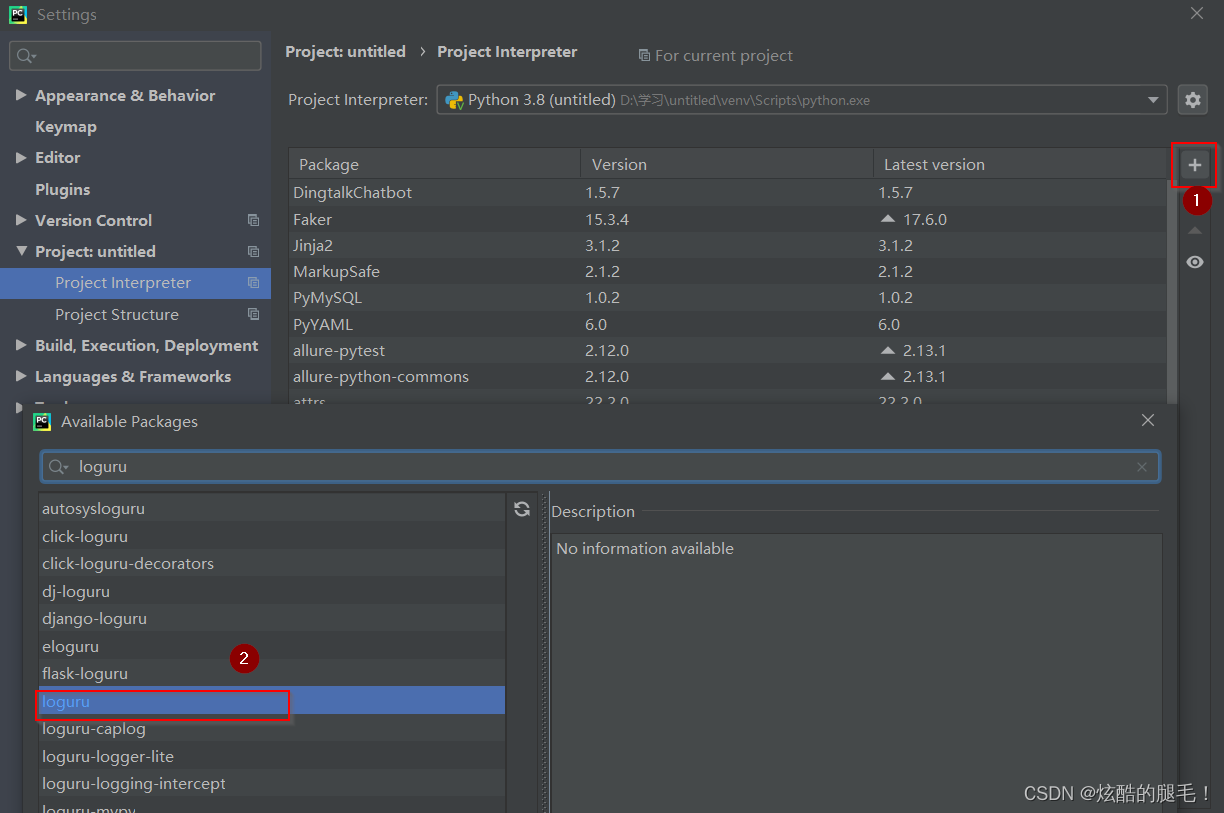Screen dimensions: 1224x813
Task: Click the Settings search field
Action: click(135, 56)
